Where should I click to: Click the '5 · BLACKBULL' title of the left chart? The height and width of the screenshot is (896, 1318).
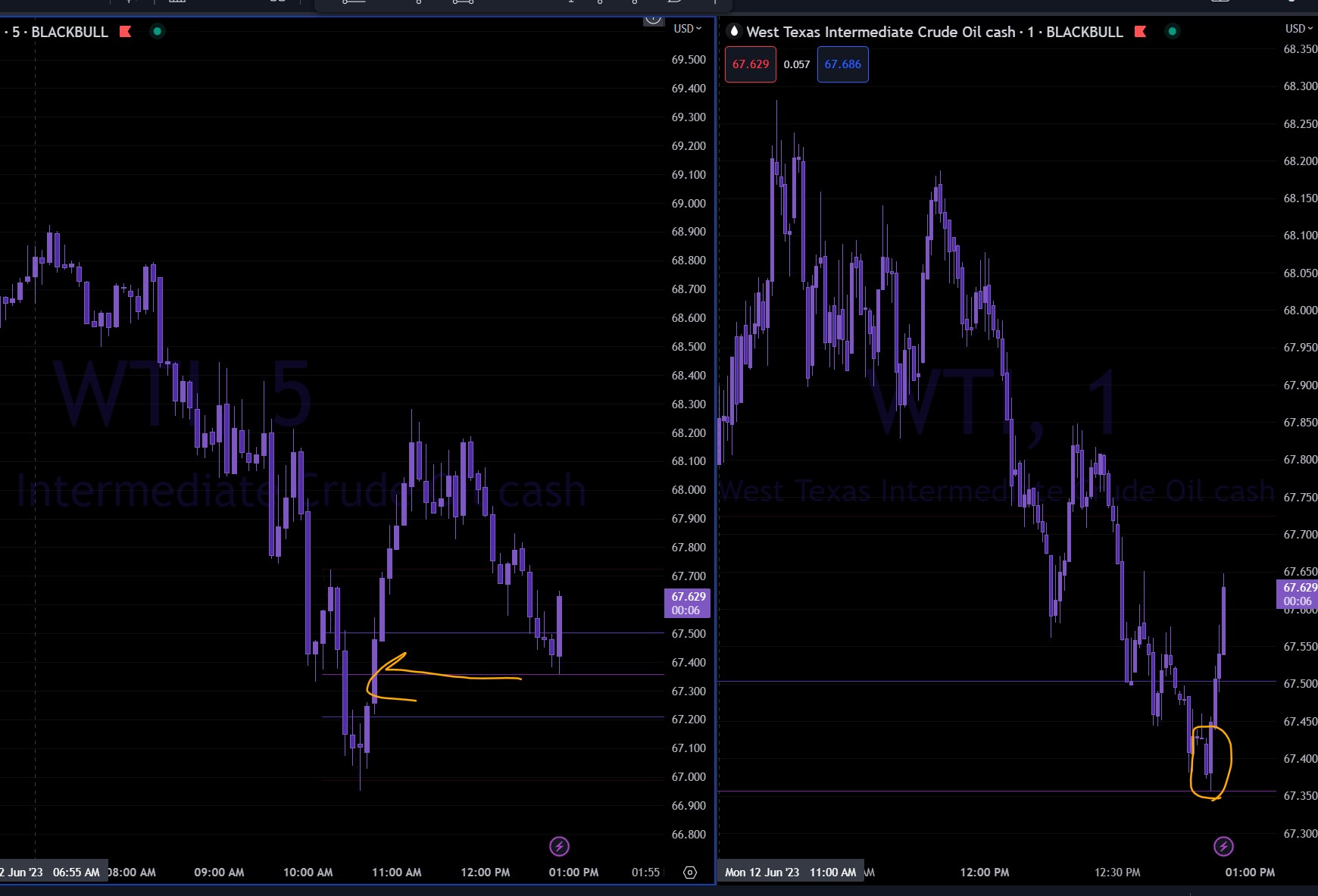pyautogui.click(x=61, y=32)
